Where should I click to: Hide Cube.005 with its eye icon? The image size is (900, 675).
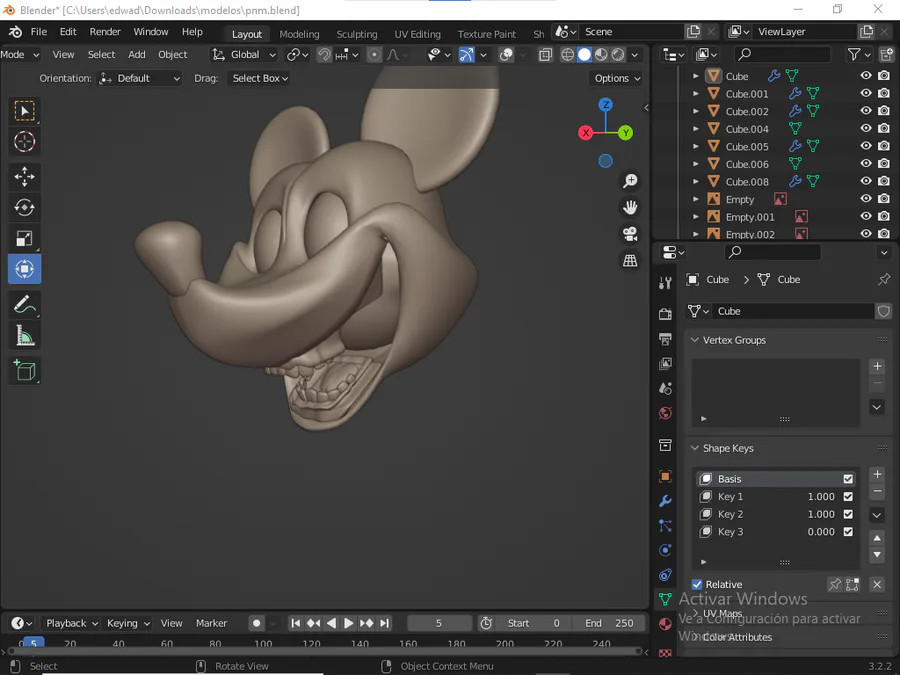click(x=866, y=146)
